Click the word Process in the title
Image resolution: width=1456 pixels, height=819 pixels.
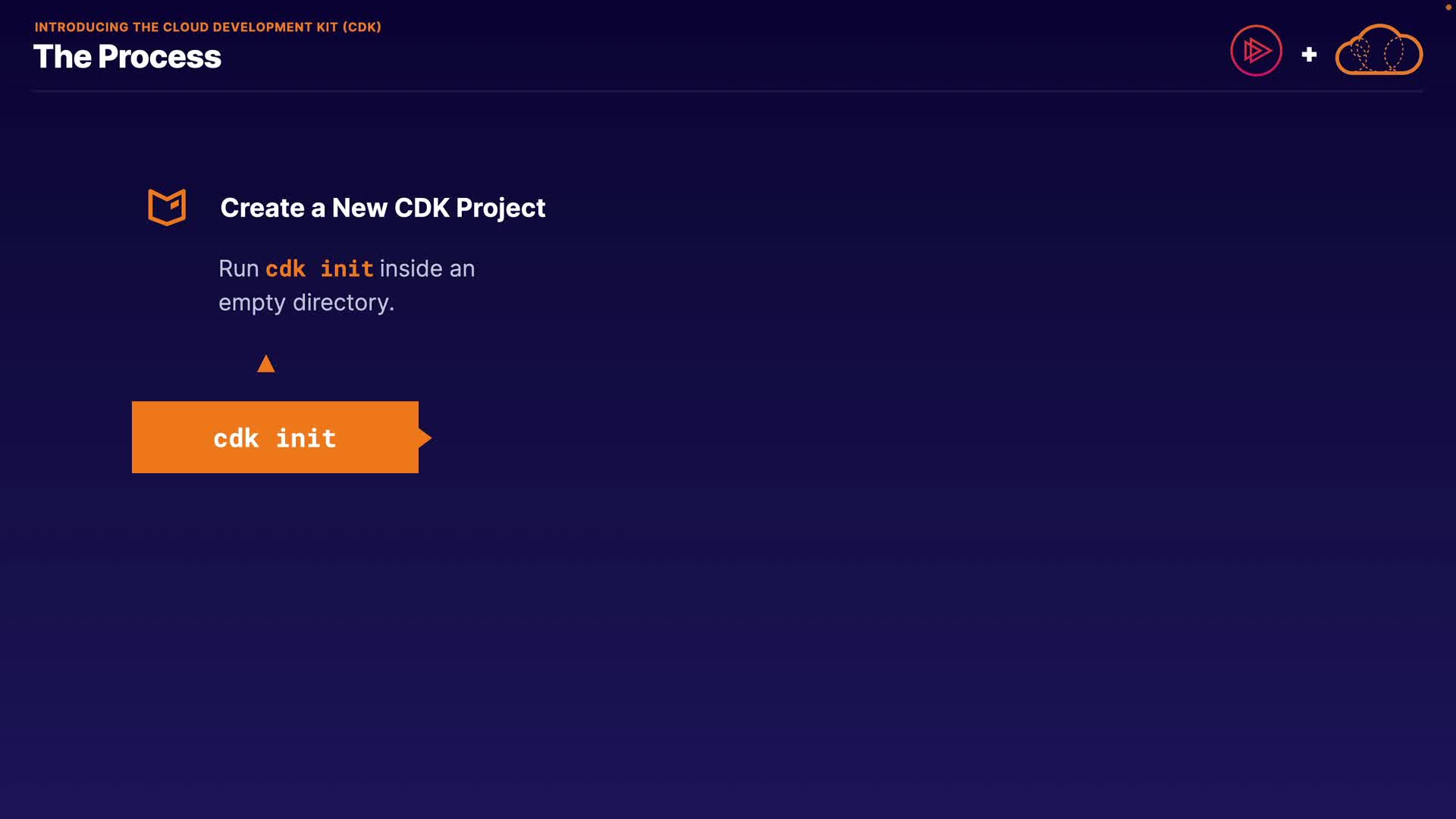[x=159, y=57]
